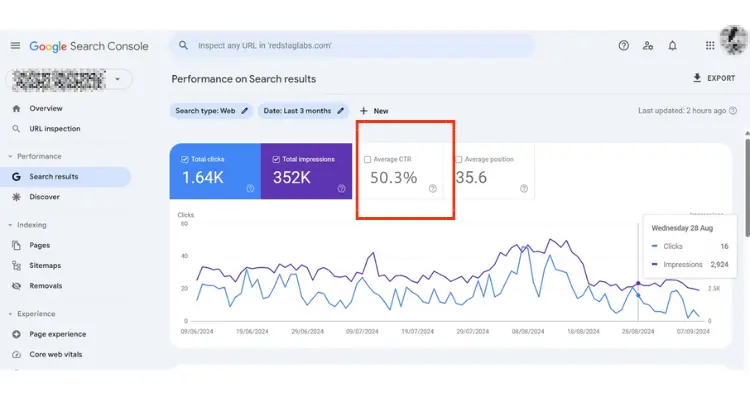Add a New filter
The image size is (750, 400).
point(374,111)
